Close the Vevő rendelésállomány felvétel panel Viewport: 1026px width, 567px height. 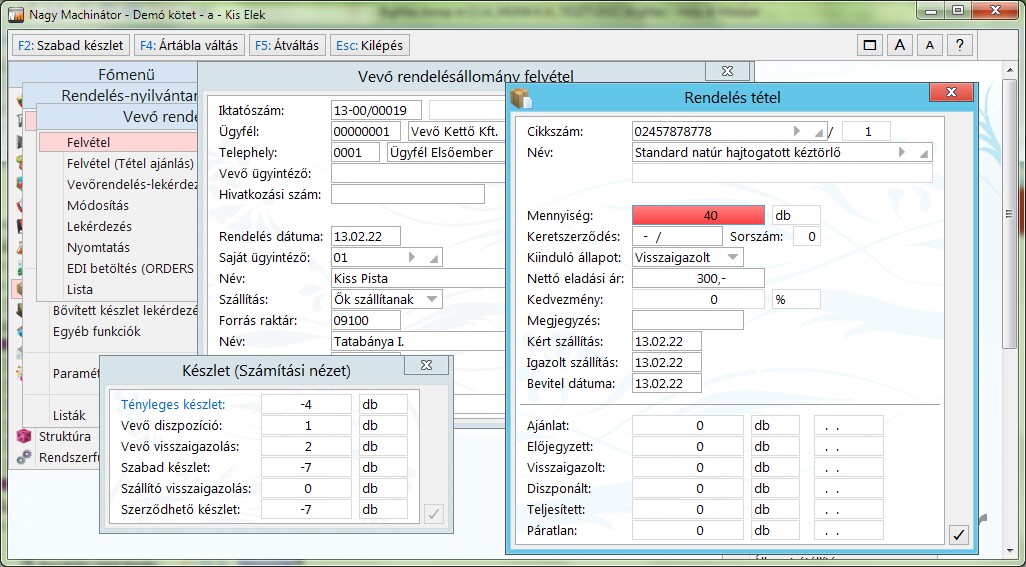[x=719, y=71]
